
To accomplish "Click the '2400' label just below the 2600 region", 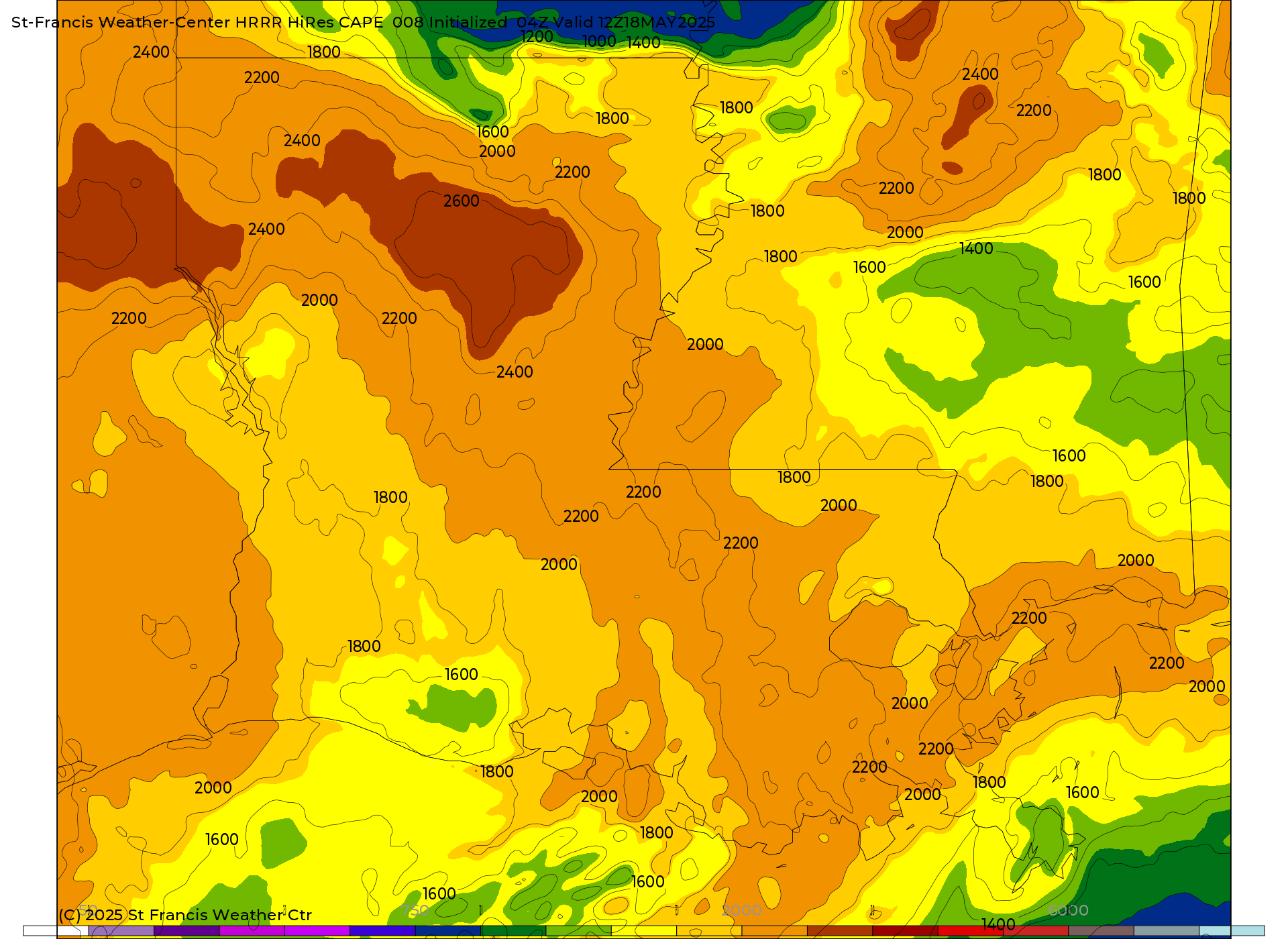I will coord(515,372).
